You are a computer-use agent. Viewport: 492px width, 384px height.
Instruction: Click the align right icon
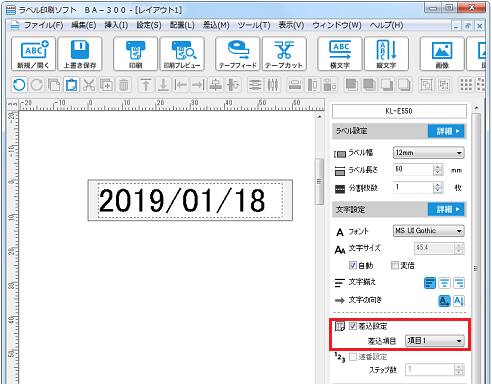pos(198,85)
